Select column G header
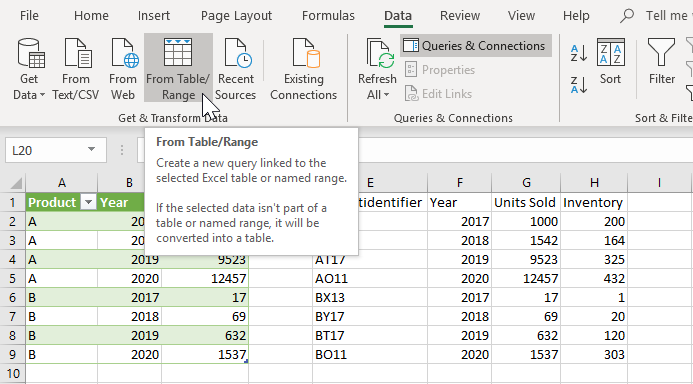This screenshot has width=693, height=384. pos(526,183)
